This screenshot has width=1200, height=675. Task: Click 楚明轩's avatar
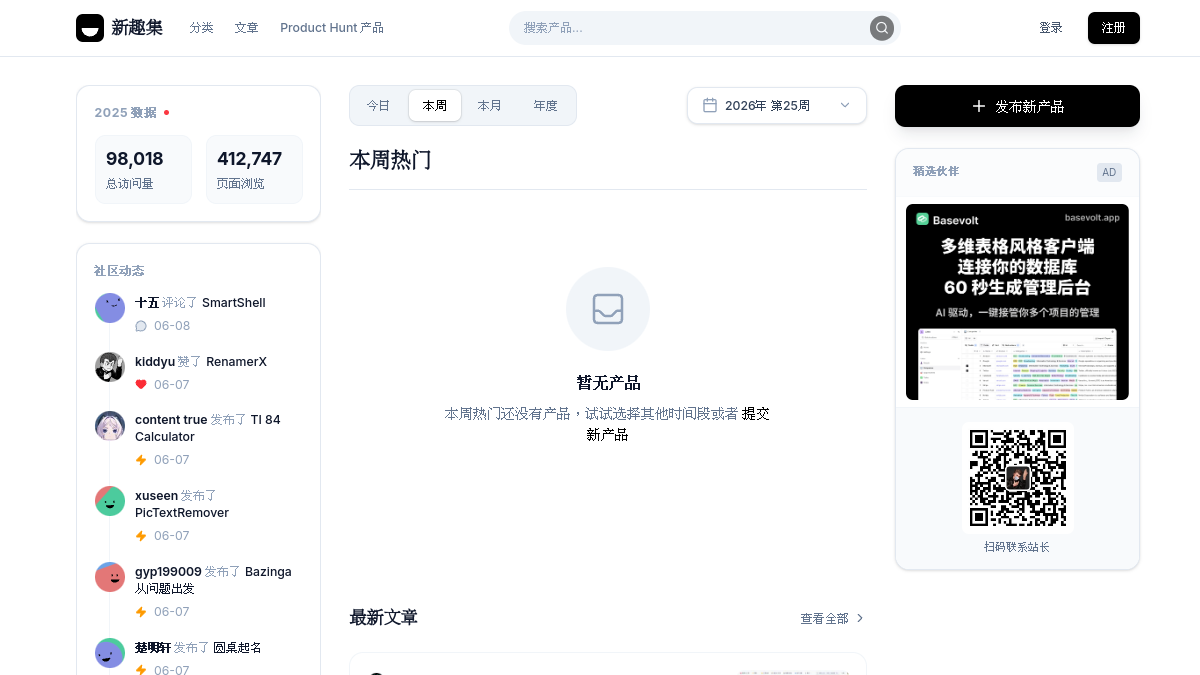point(110,653)
